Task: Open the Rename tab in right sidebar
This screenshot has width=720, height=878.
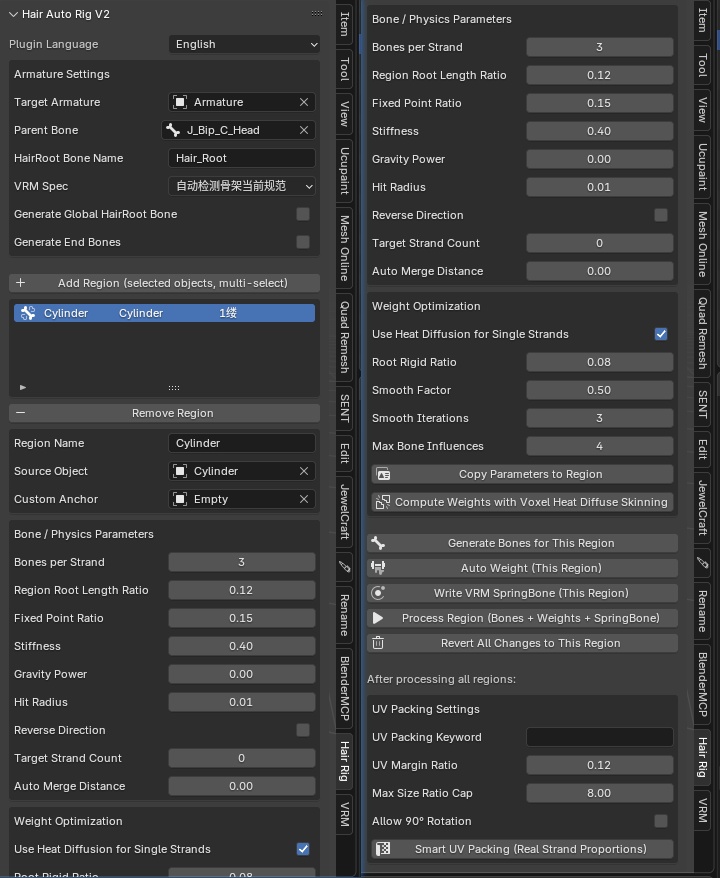Action: [x=702, y=610]
